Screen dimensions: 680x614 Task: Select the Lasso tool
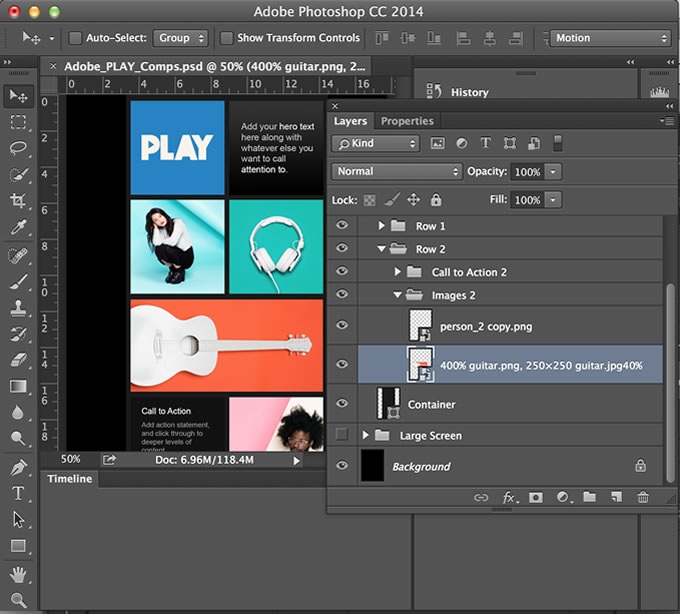18,148
